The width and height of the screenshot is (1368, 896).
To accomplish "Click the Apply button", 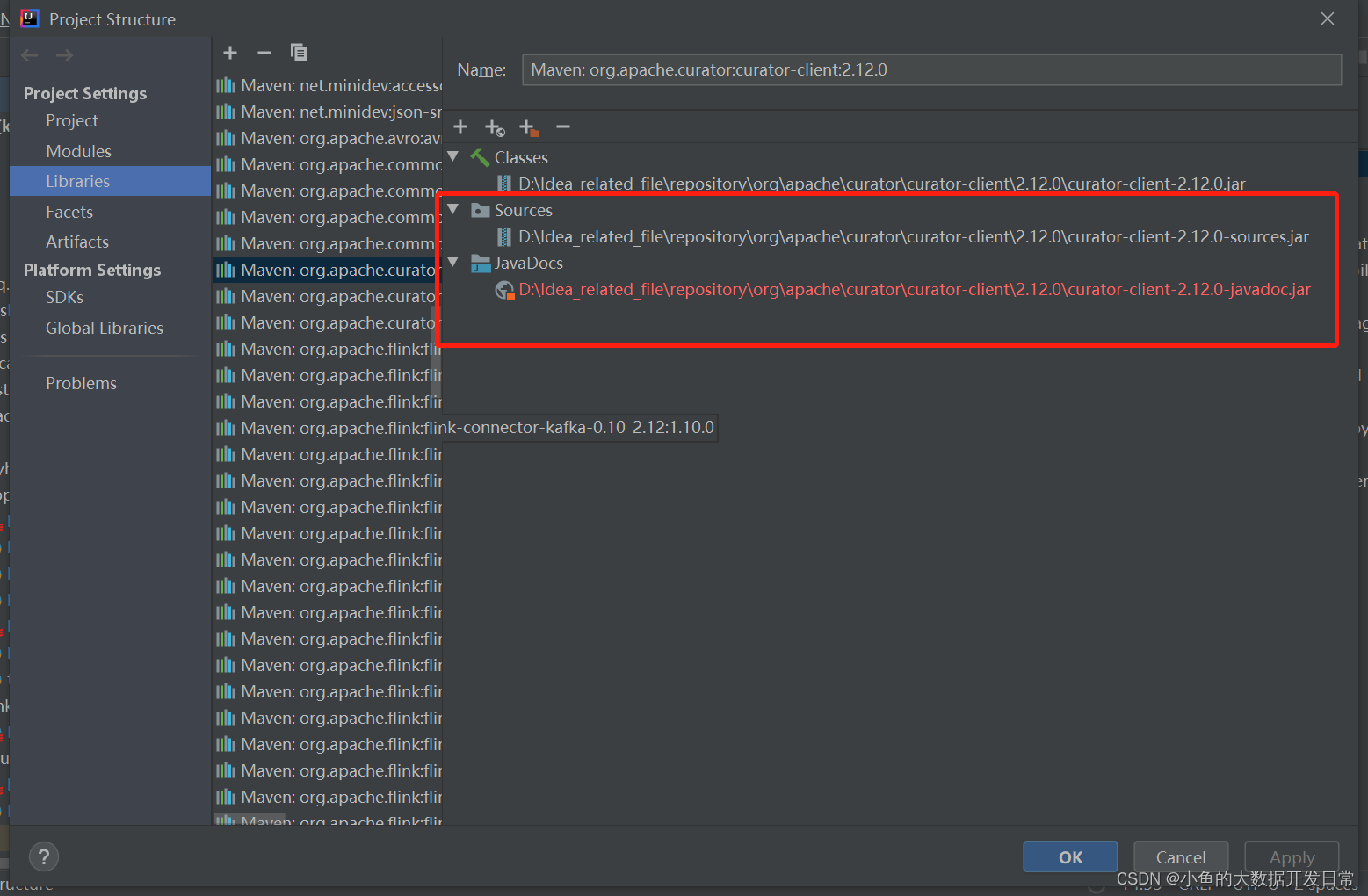I will click(1292, 857).
